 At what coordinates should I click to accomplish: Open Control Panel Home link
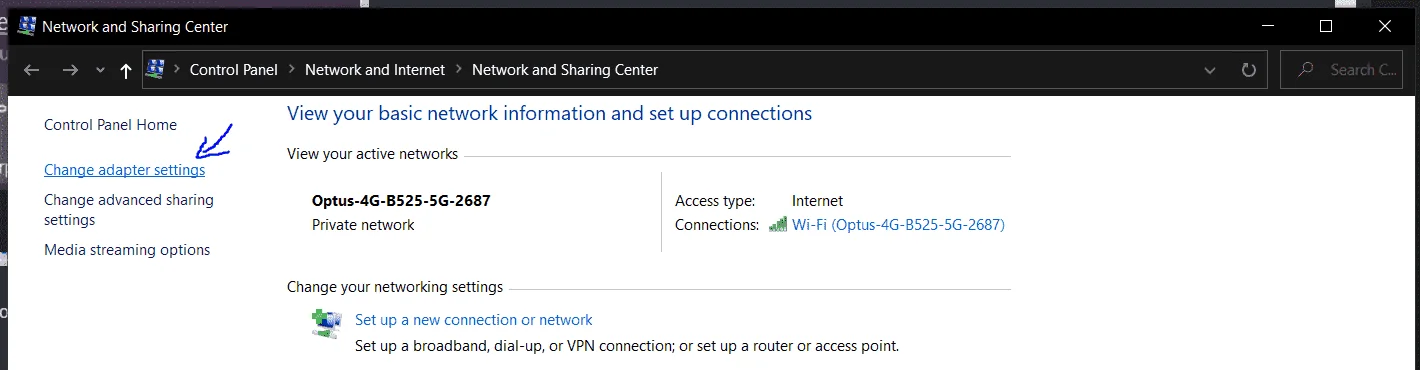[x=110, y=125]
